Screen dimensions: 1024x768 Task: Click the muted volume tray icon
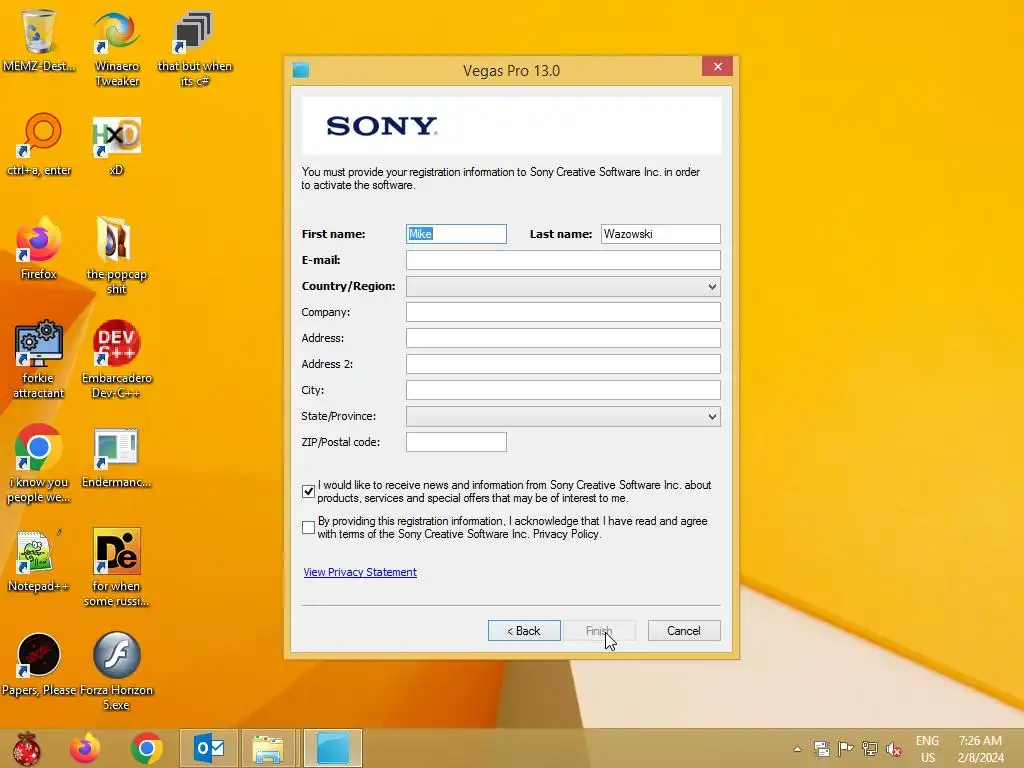893,748
